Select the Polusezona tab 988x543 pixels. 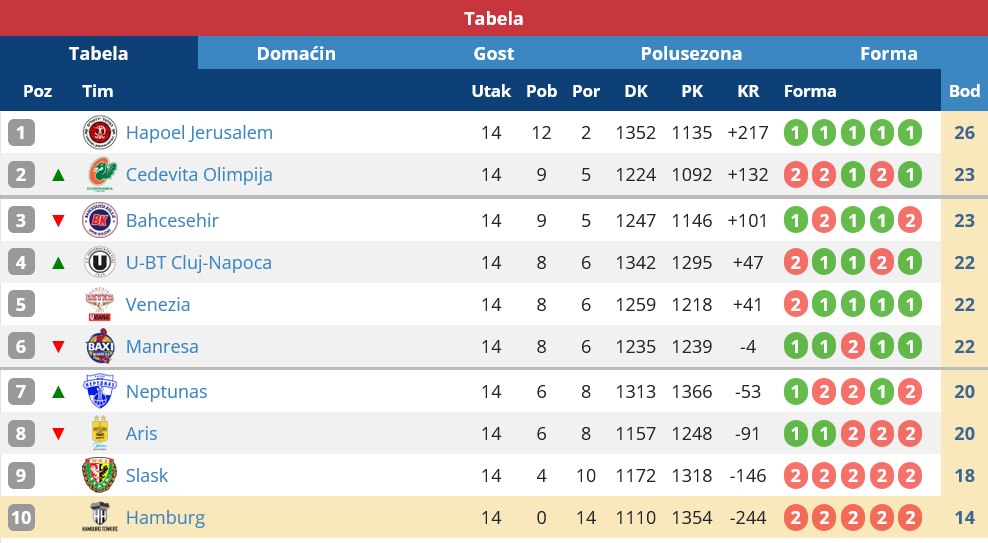click(691, 53)
